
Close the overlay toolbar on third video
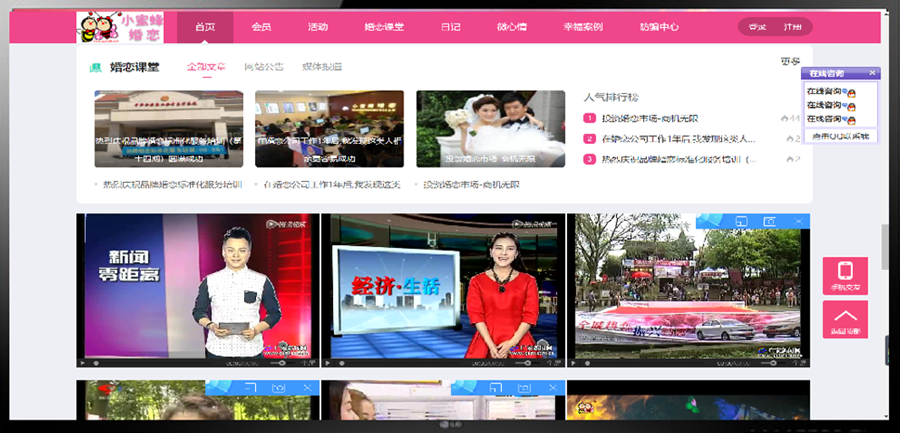tap(797, 221)
